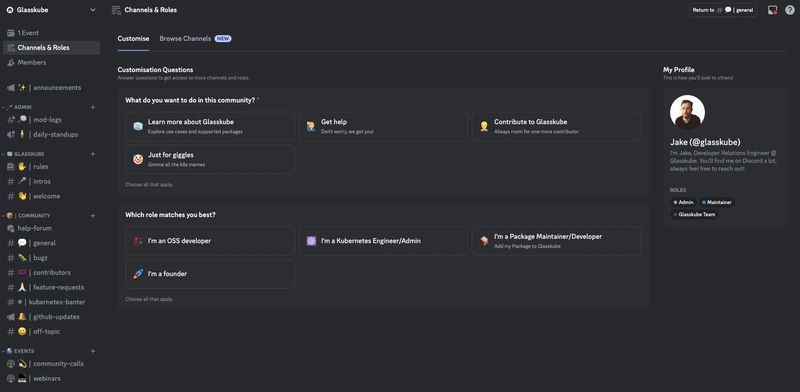Open the welcome channel
This screenshot has width=800, height=392.
pos(51,196)
